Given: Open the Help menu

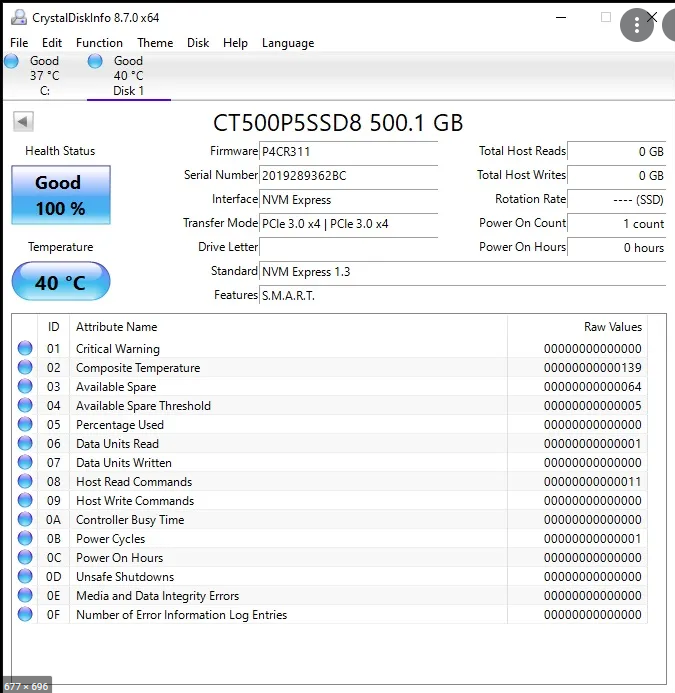Looking at the screenshot, I should [x=235, y=43].
